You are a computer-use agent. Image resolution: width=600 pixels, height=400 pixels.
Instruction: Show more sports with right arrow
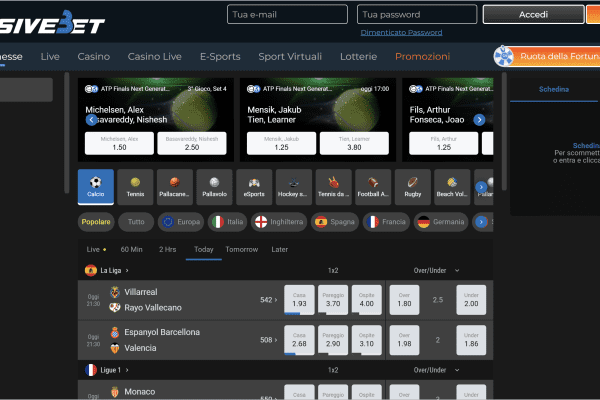(481, 187)
